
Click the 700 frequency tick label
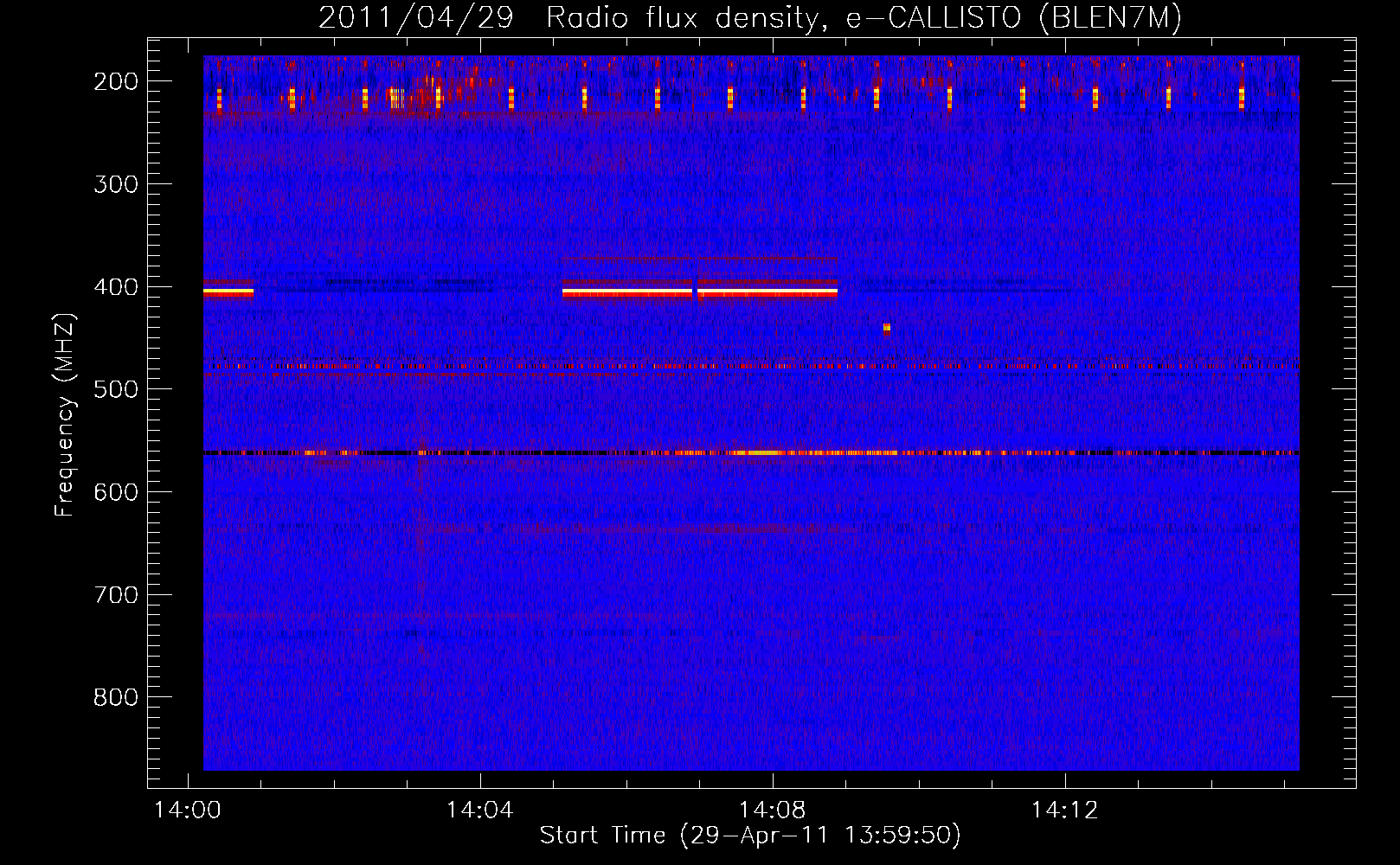point(116,595)
